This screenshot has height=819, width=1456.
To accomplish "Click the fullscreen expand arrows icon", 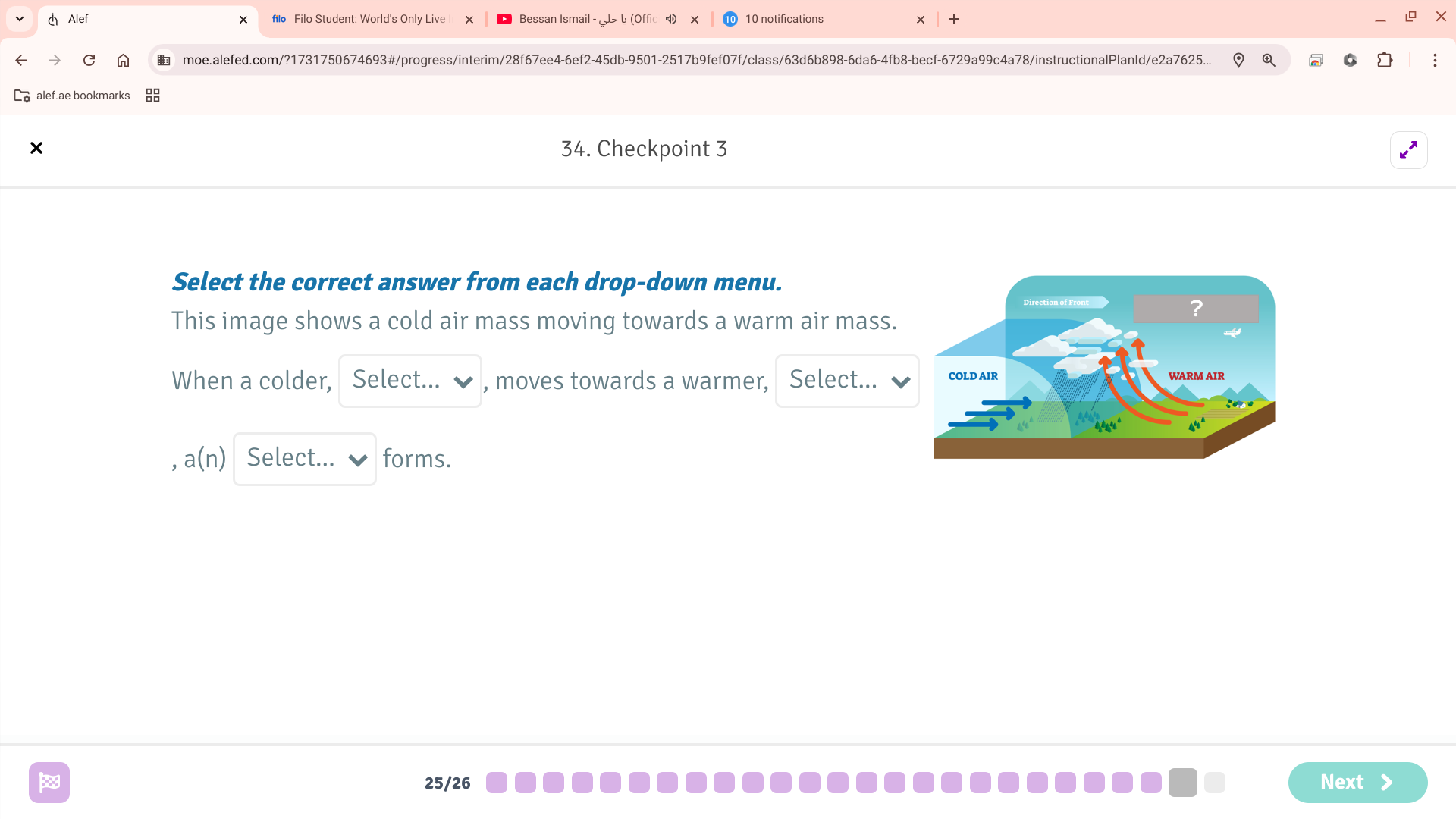I will [x=1408, y=150].
